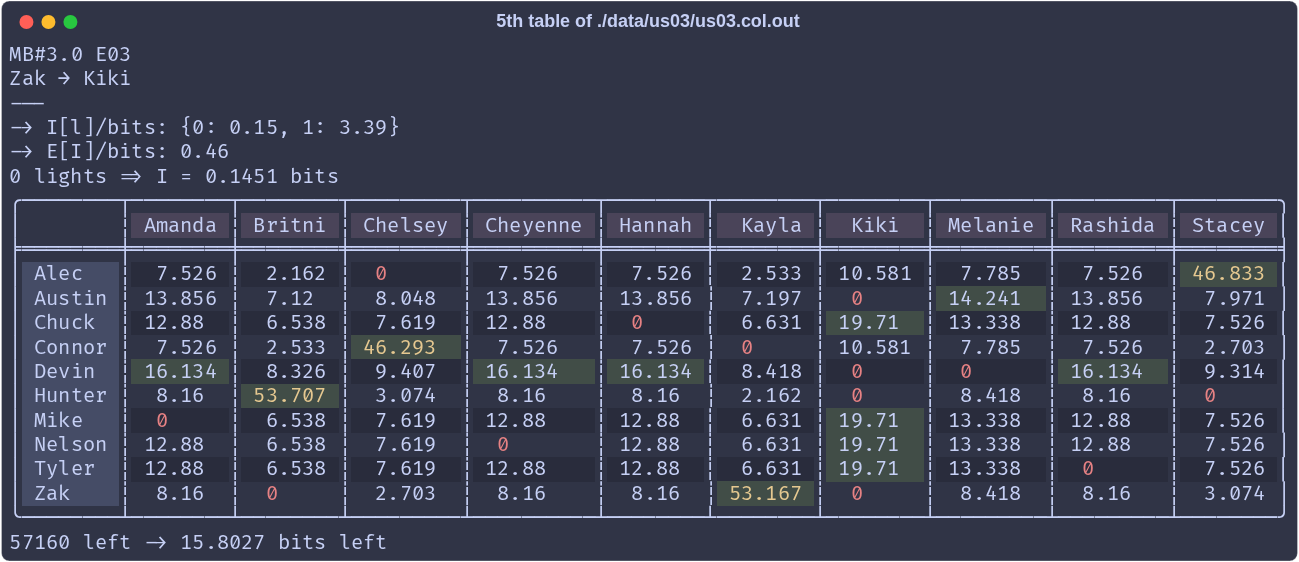
Task: Click the highlighted 19.71 cell in Chuck's row
Action: [876, 323]
